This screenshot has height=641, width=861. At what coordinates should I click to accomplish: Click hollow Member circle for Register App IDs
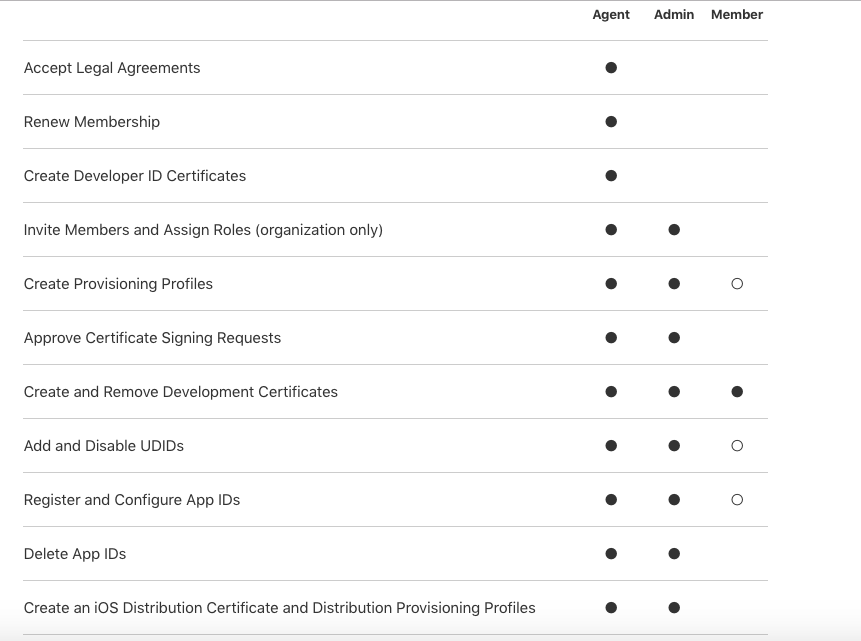pos(737,500)
